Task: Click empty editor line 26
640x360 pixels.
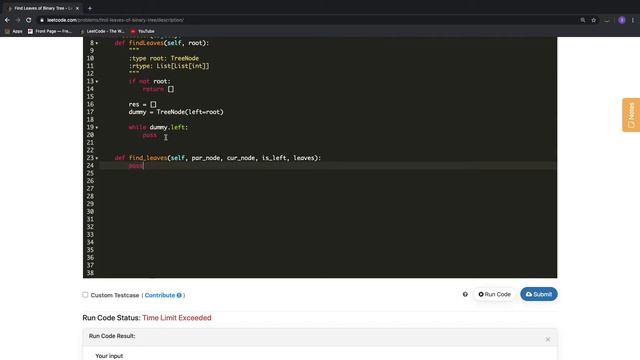Action: (328, 181)
